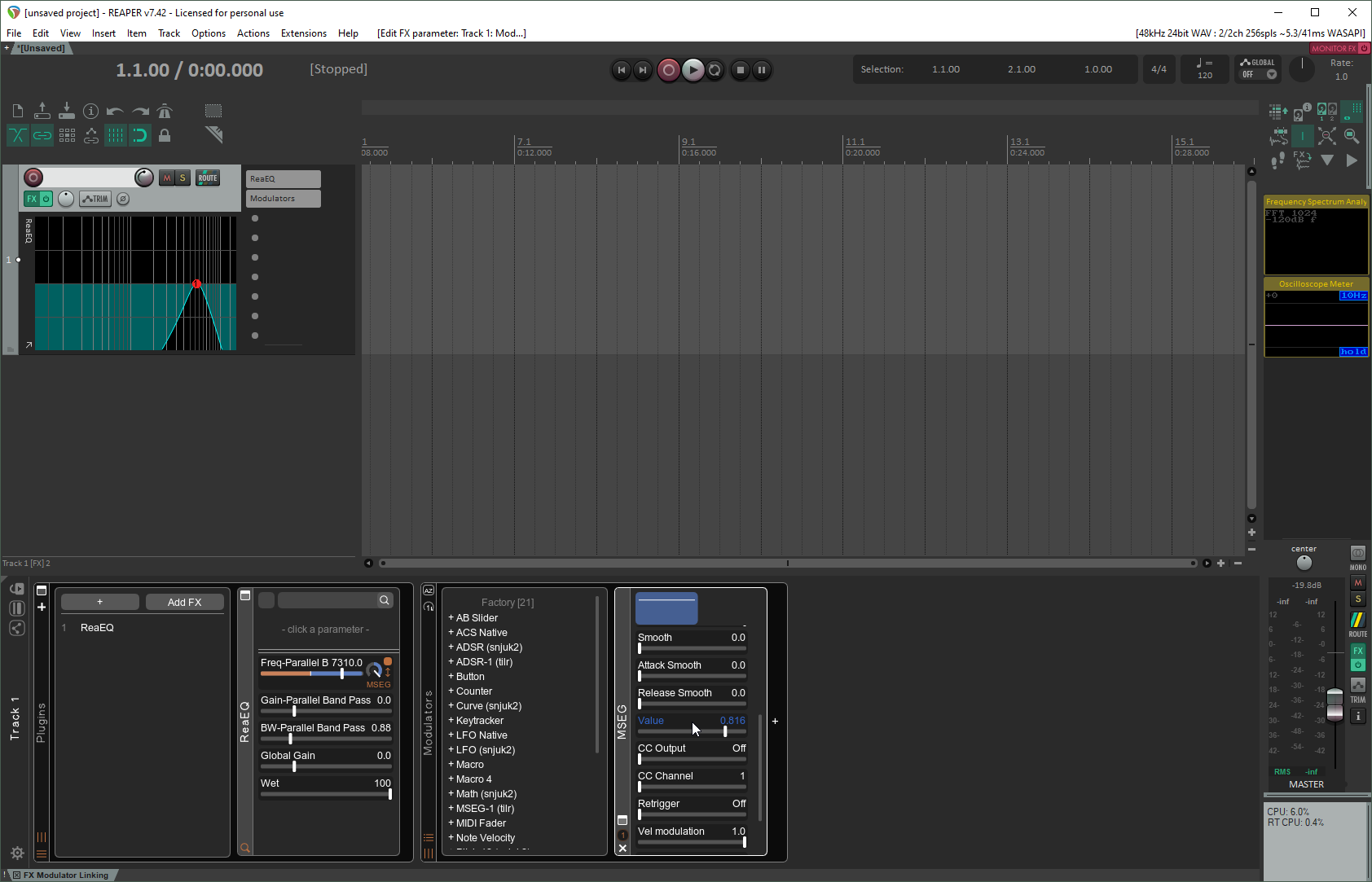This screenshot has width=1372, height=882.
Task: Click the Undo arrow in toolbar
Action: click(115, 111)
